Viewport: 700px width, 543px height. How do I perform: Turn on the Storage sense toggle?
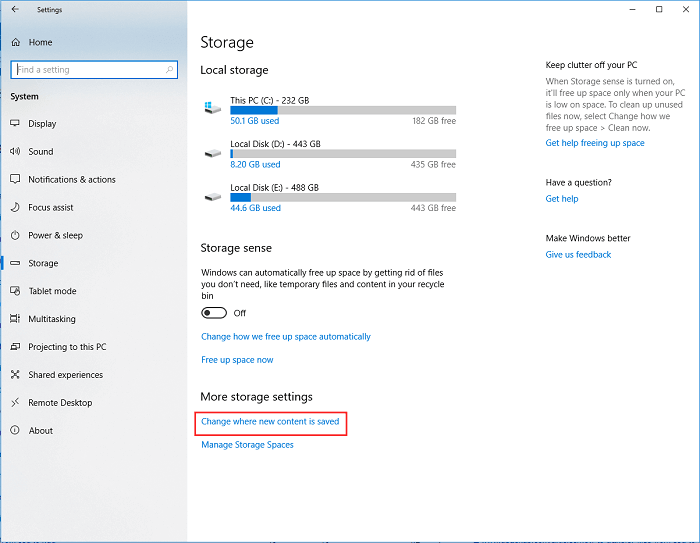(x=214, y=313)
